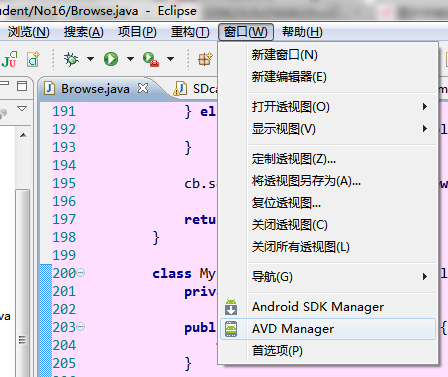Choose 新建窗口(N) menu entry
448x377 pixels.
328,55
